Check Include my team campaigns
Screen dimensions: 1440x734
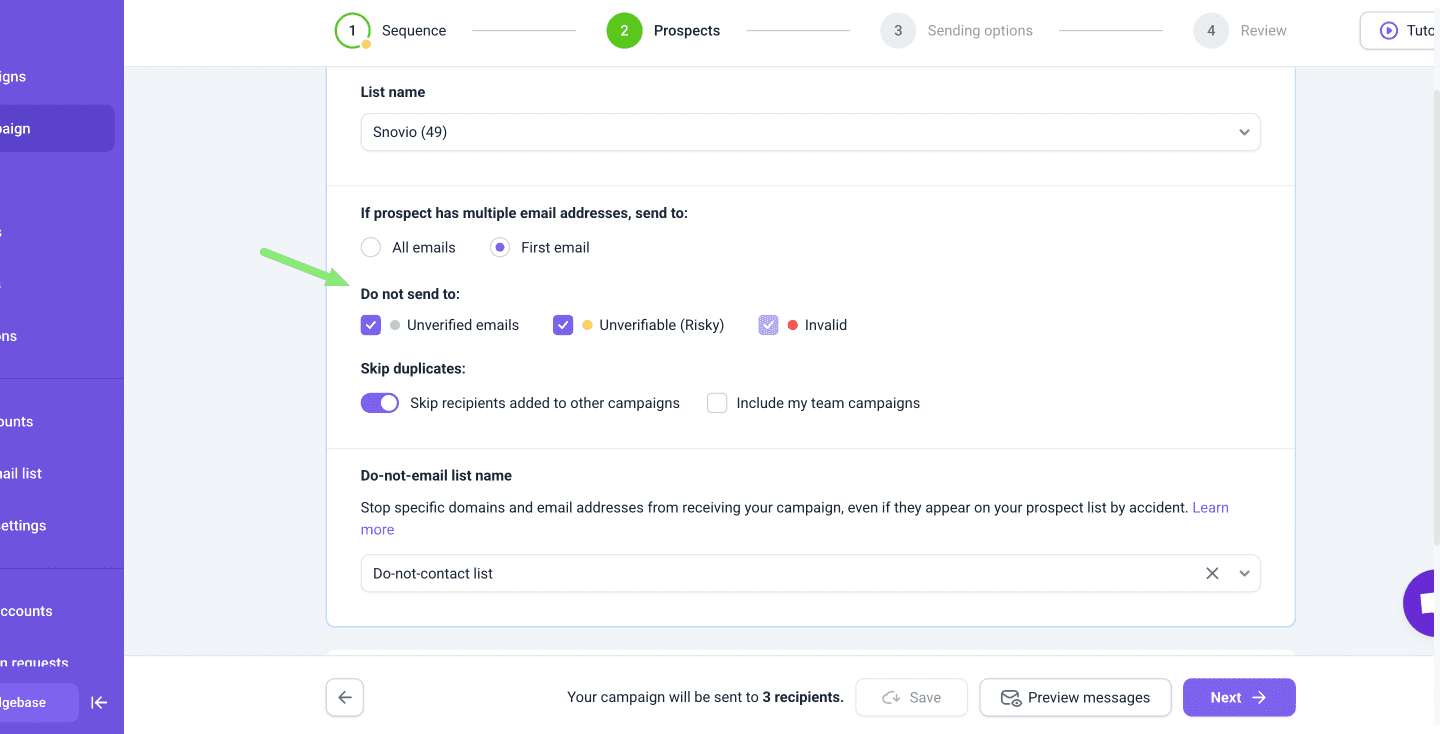pos(717,403)
